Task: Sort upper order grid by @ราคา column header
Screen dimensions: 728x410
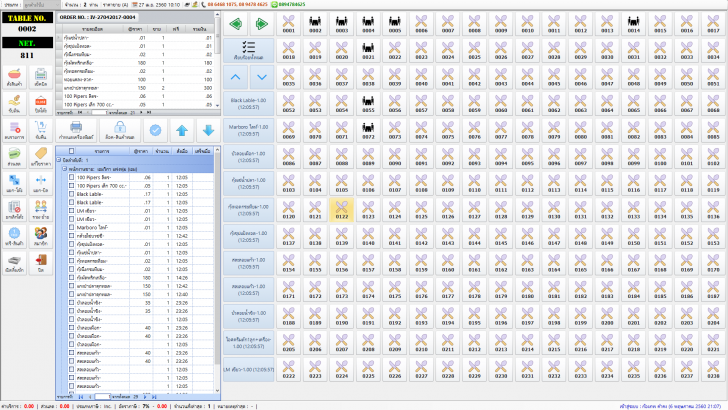Action: click(x=135, y=29)
